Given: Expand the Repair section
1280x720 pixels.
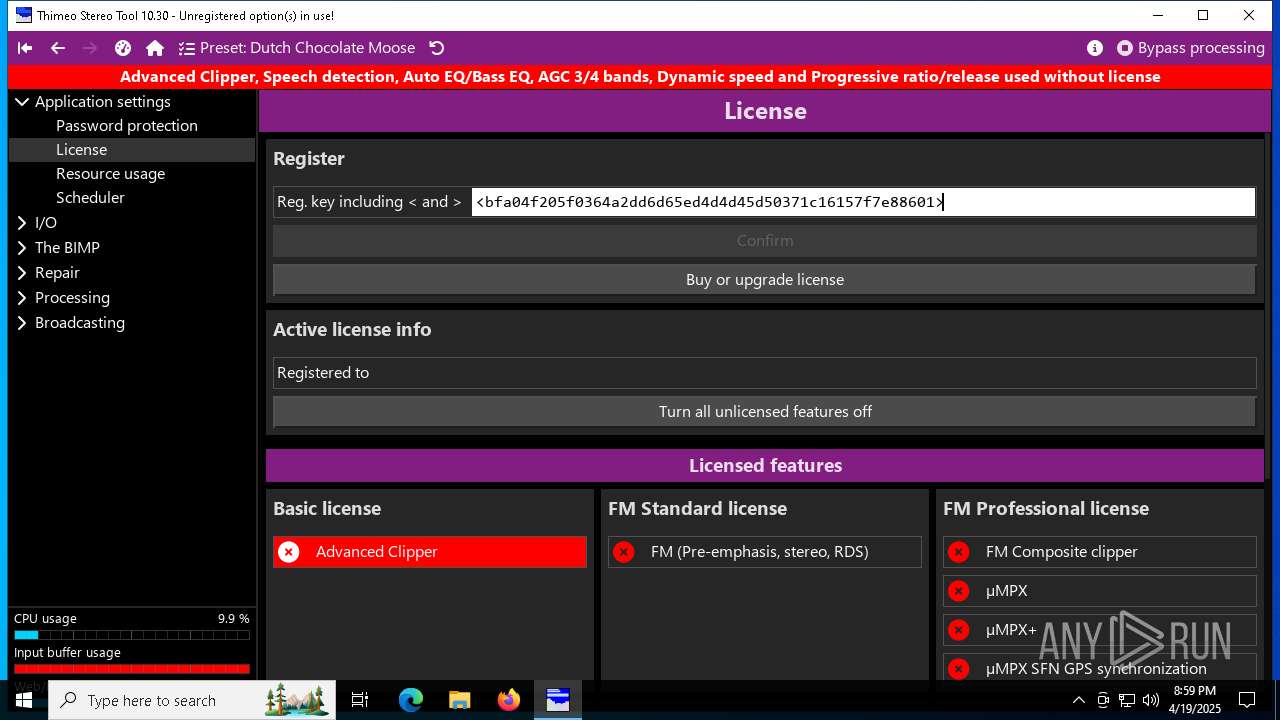Looking at the screenshot, I should tap(22, 272).
